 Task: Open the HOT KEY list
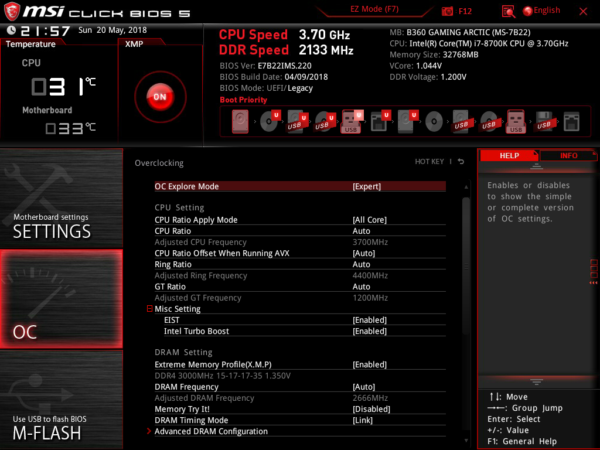tap(429, 162)
